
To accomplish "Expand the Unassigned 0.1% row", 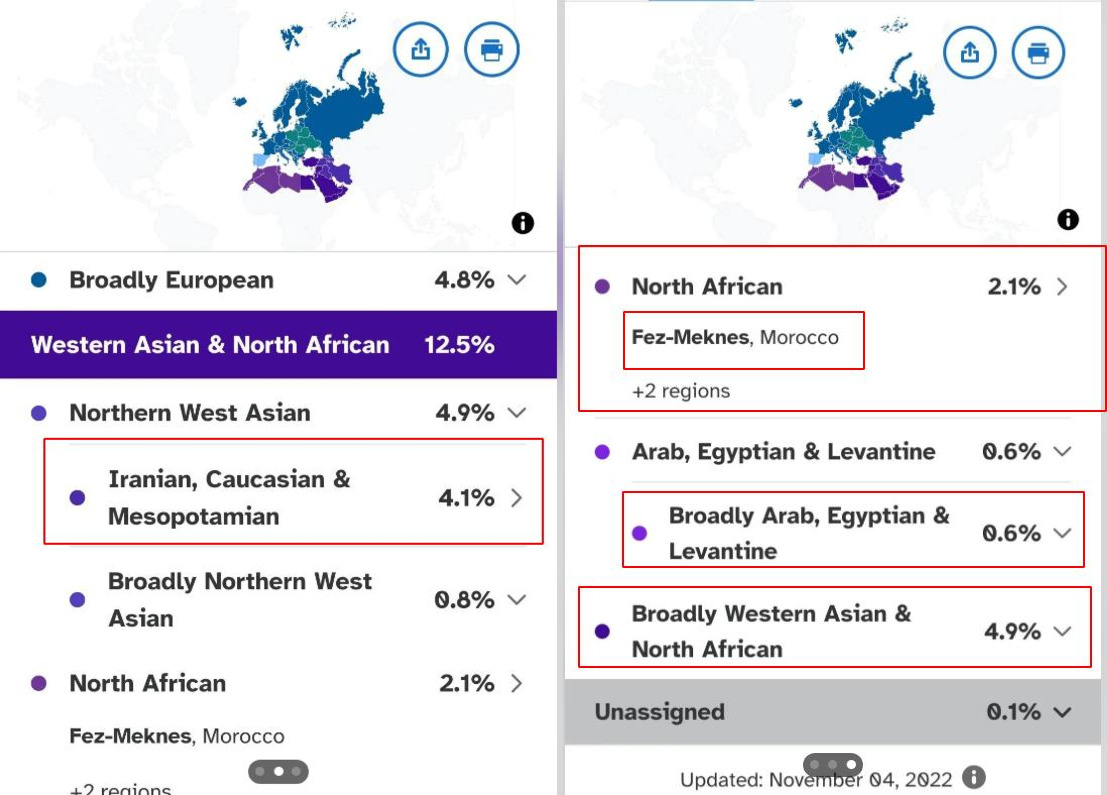I will pyautogui.click(x=1062, y=712).
